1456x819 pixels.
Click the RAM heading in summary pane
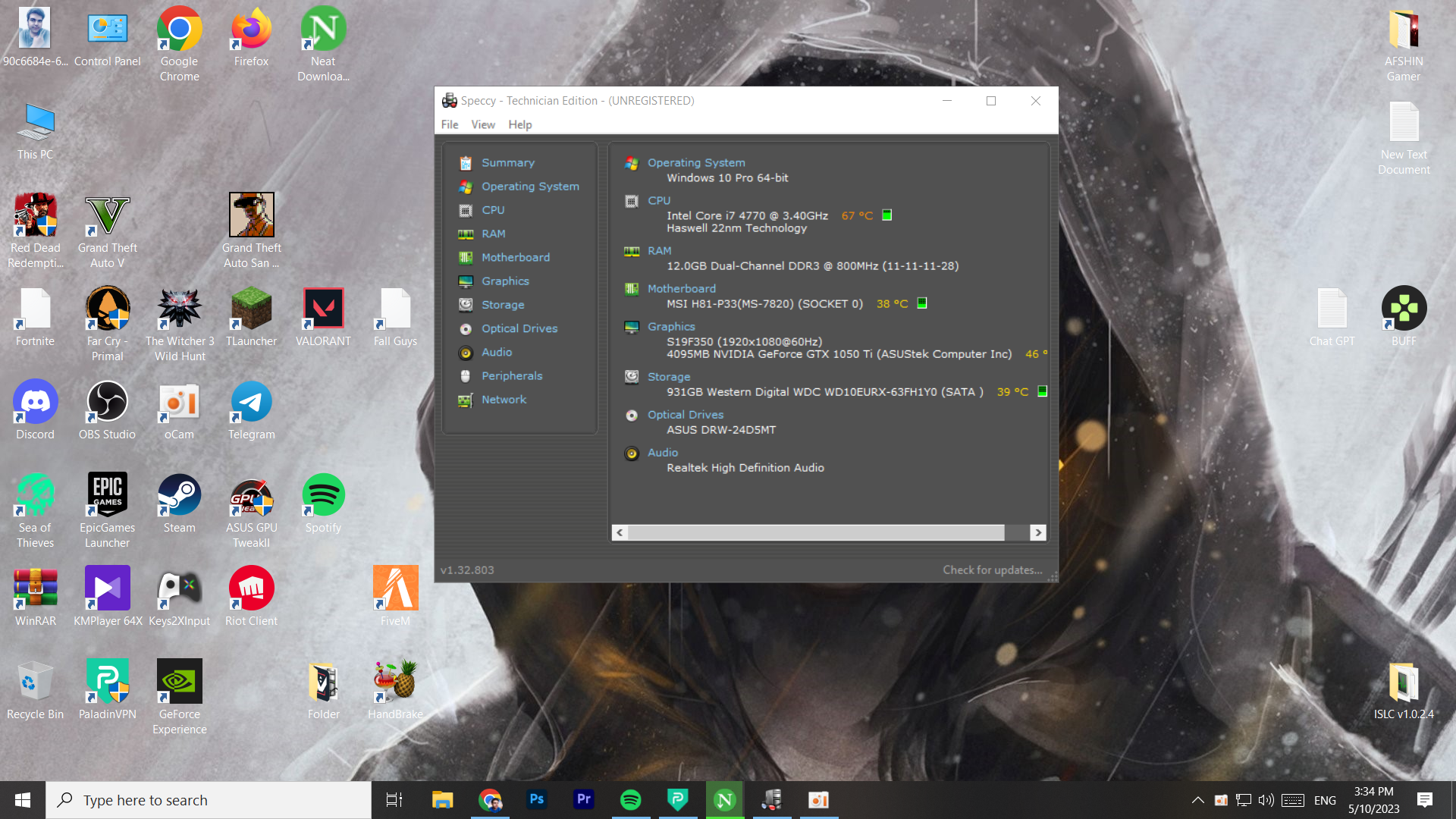[660, 250]
